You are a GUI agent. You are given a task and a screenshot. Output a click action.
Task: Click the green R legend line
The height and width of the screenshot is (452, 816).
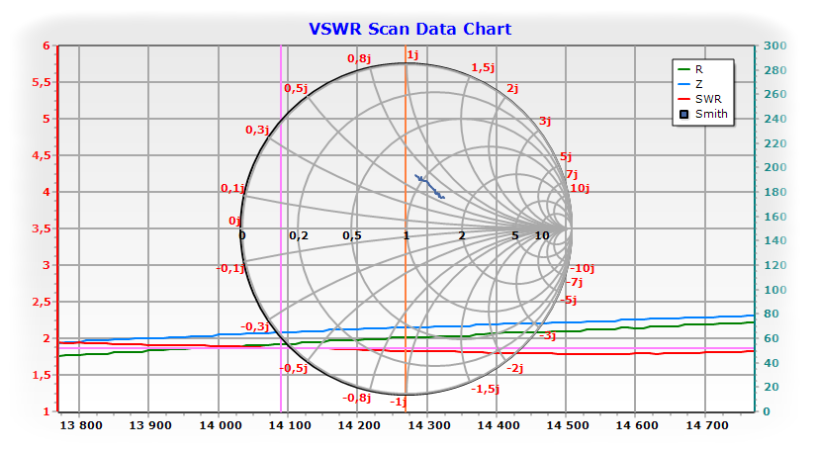(x=684, y=69)
